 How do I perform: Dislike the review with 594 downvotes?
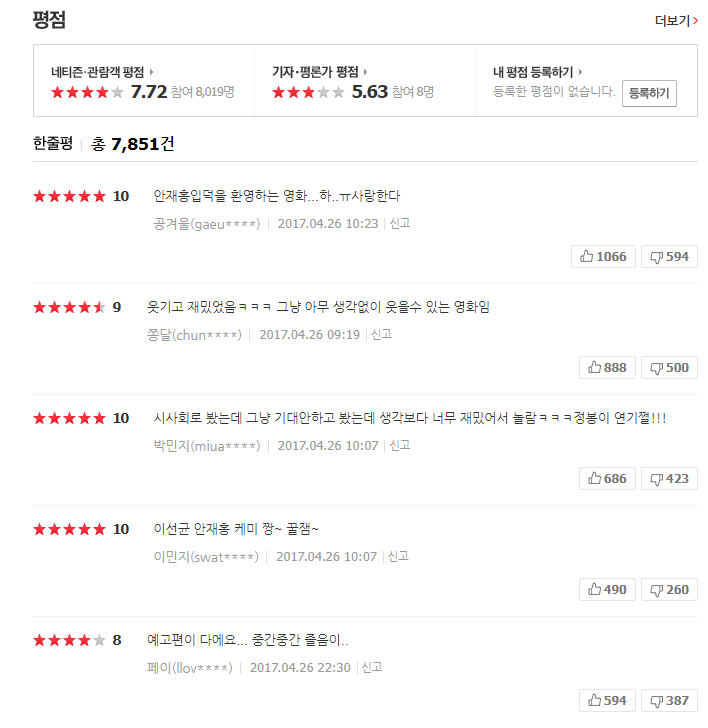click(669, 256)
